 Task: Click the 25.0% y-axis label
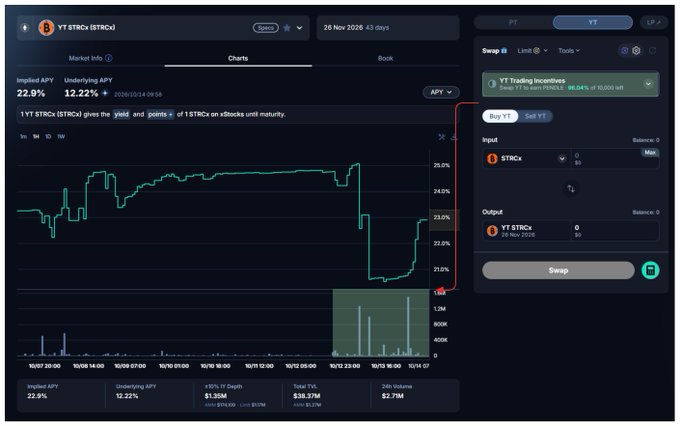441,165
